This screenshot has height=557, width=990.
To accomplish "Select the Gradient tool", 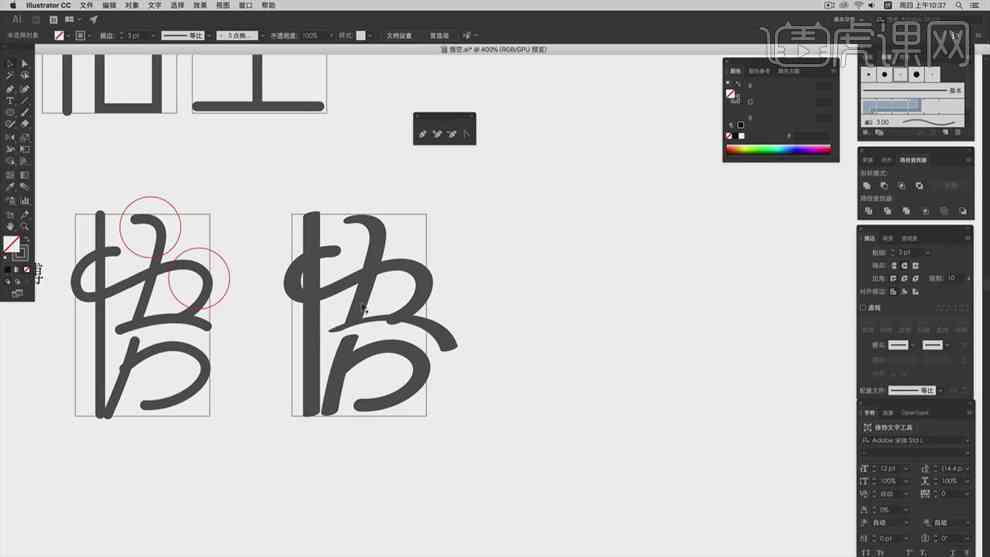I will coord(25,175).
